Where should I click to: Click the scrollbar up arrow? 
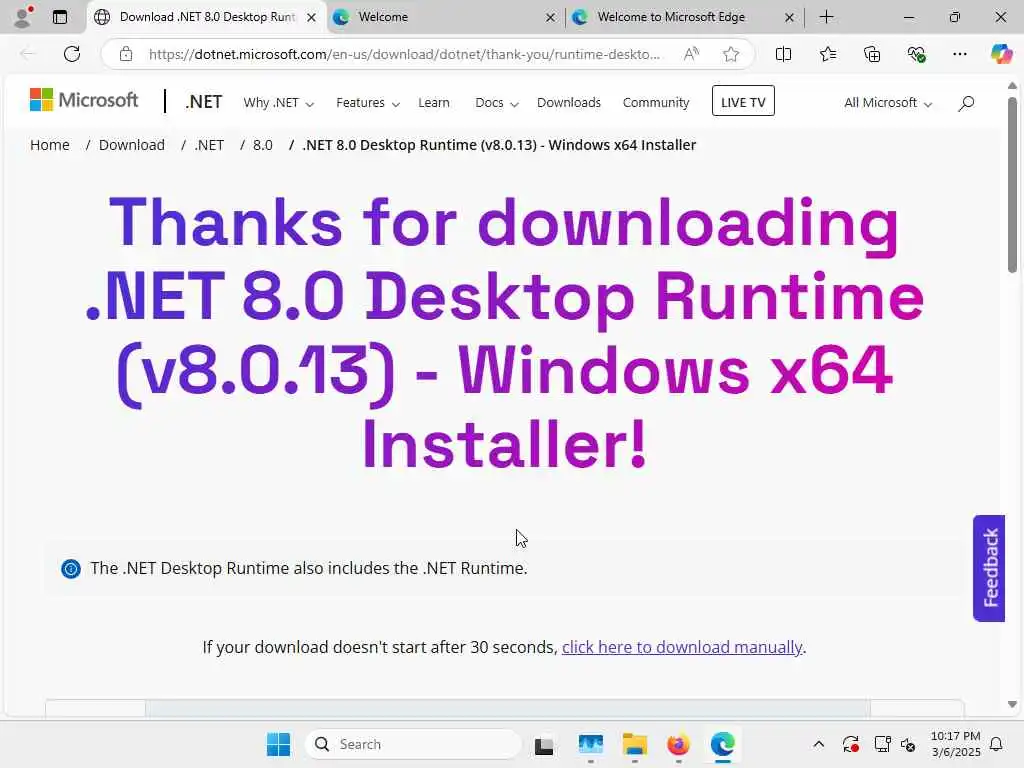1012,86
